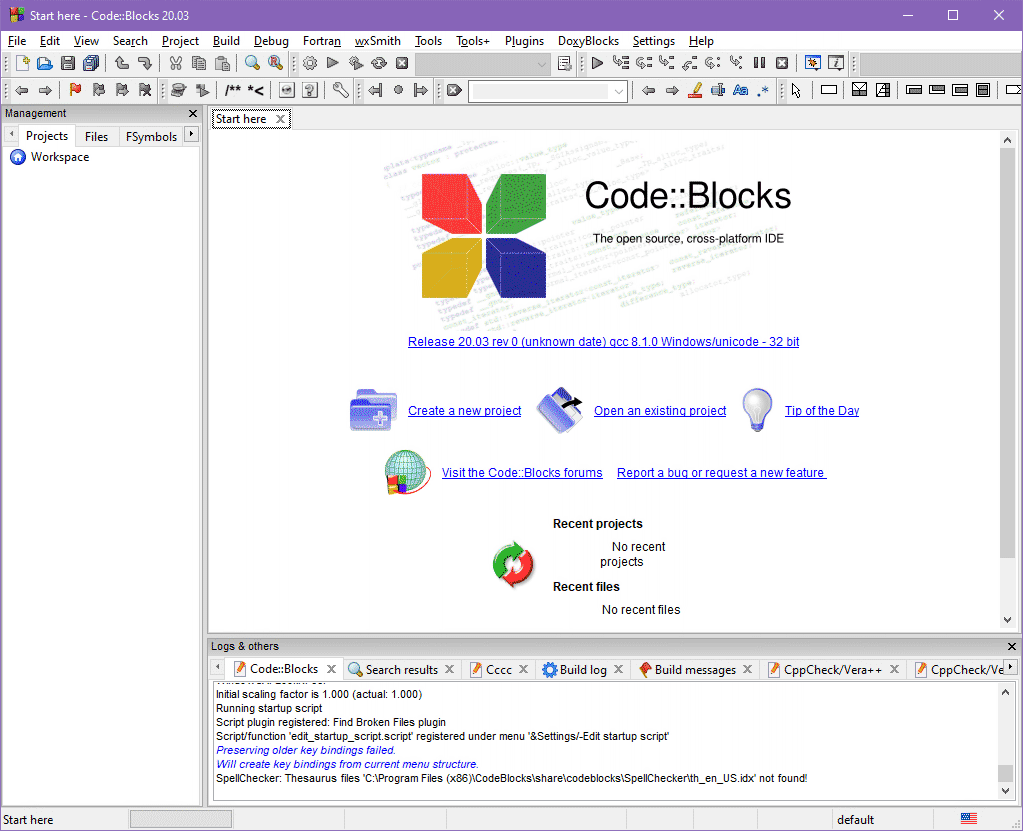Click the Rebuild icon in build toolbar

(x=379, y=63)
